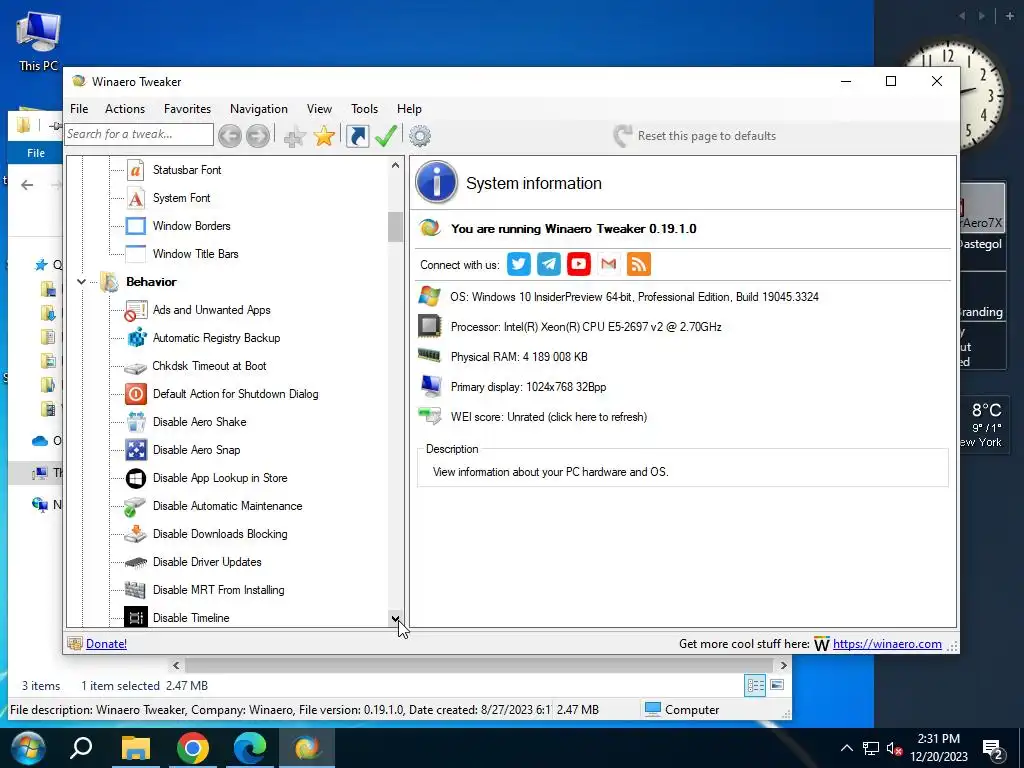Open the Actions menu
Screen dimensions: 1024x768
[x=125, y=109]
